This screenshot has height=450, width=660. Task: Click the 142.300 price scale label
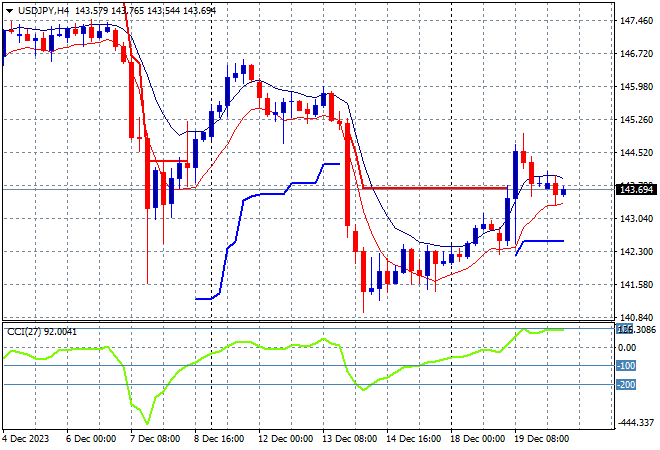click(x=637, y=252)
